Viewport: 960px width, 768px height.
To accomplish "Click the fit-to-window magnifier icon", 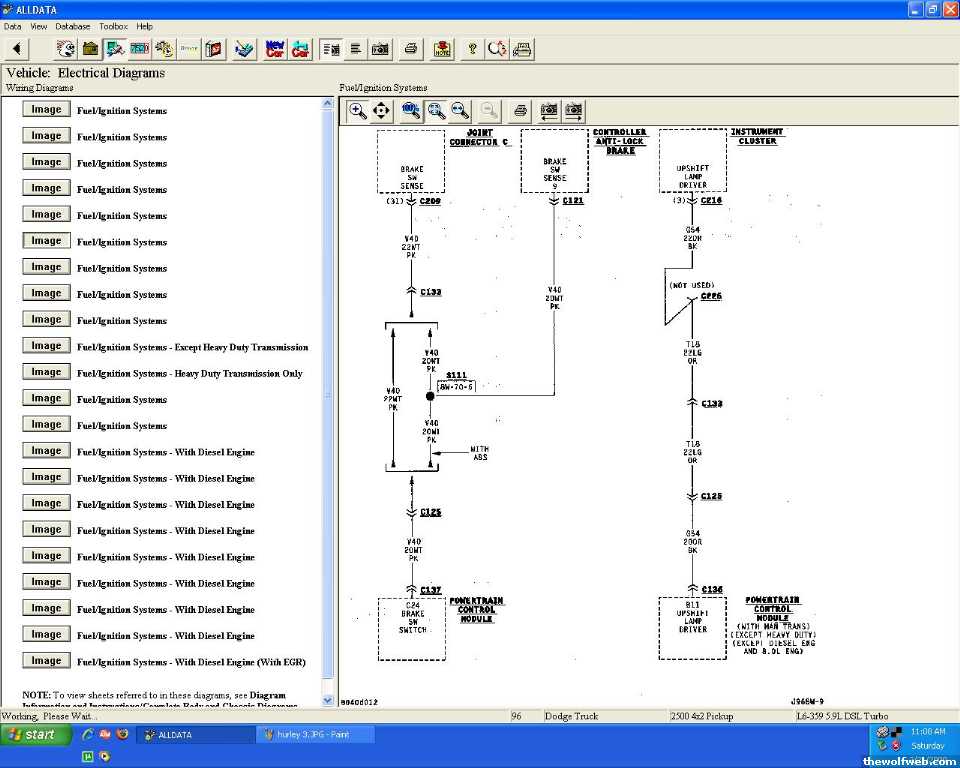I will point(436,111).
